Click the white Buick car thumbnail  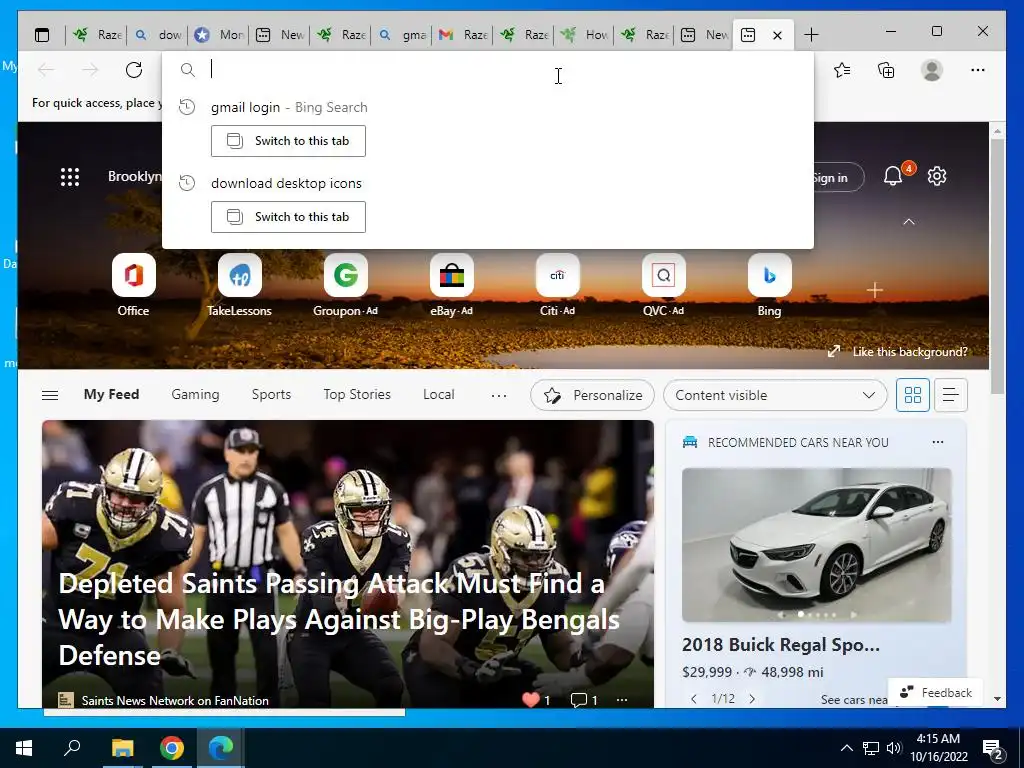coord(816,545)
